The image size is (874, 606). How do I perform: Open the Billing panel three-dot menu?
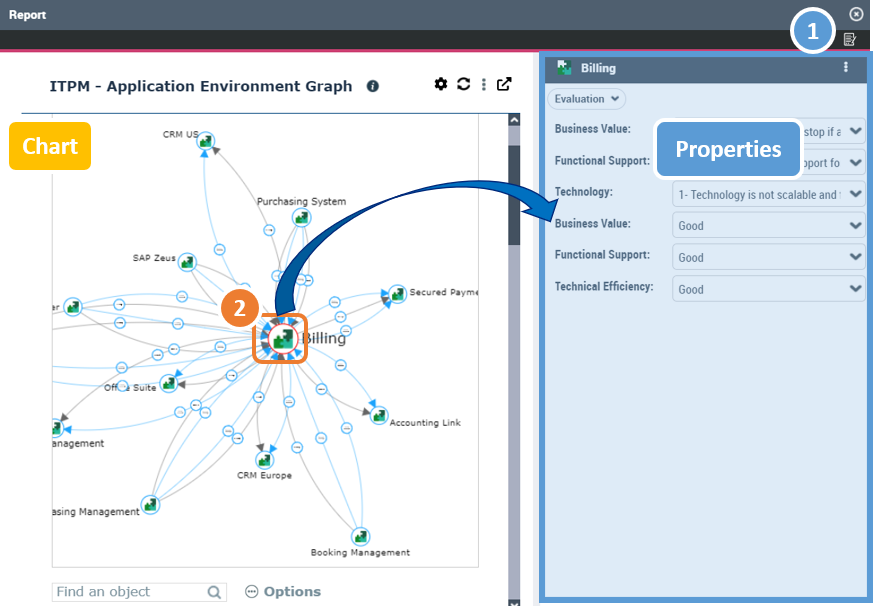point(846,68)
